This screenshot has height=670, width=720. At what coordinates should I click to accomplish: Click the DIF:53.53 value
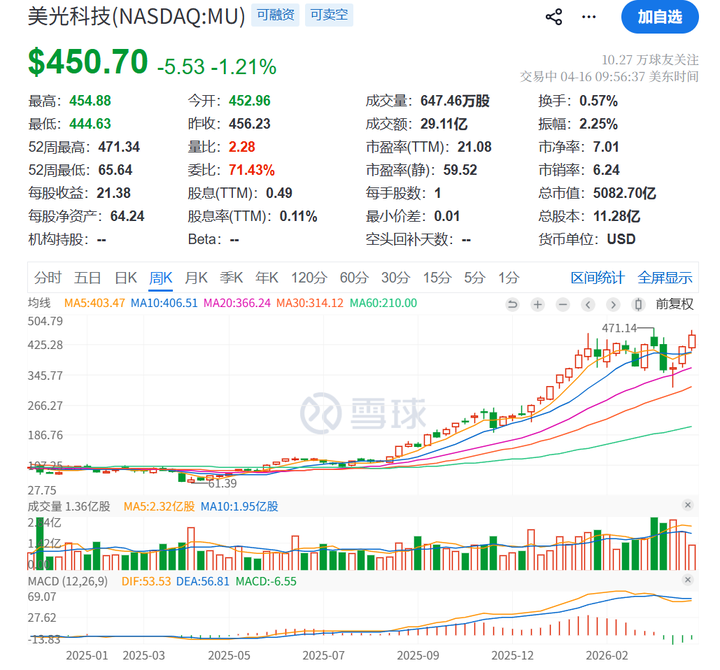click(x=146, y=581)
